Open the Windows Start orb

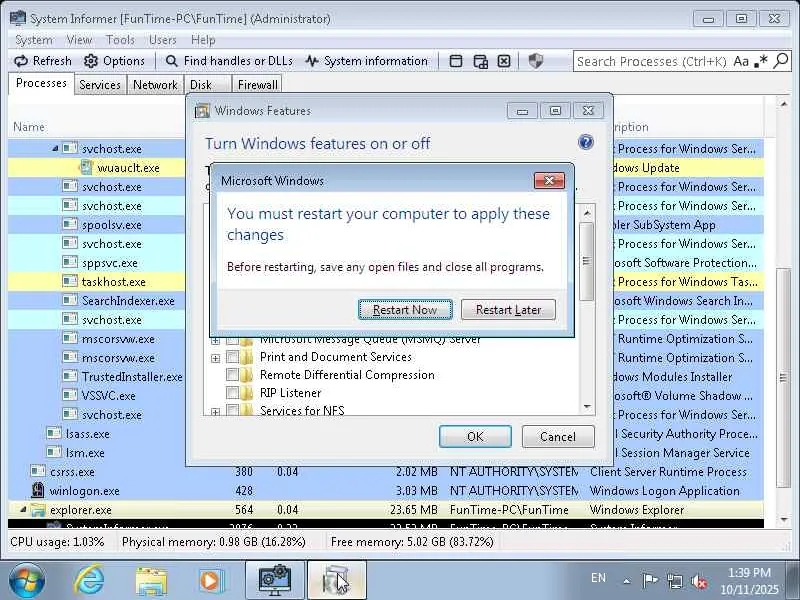point(27,581)
